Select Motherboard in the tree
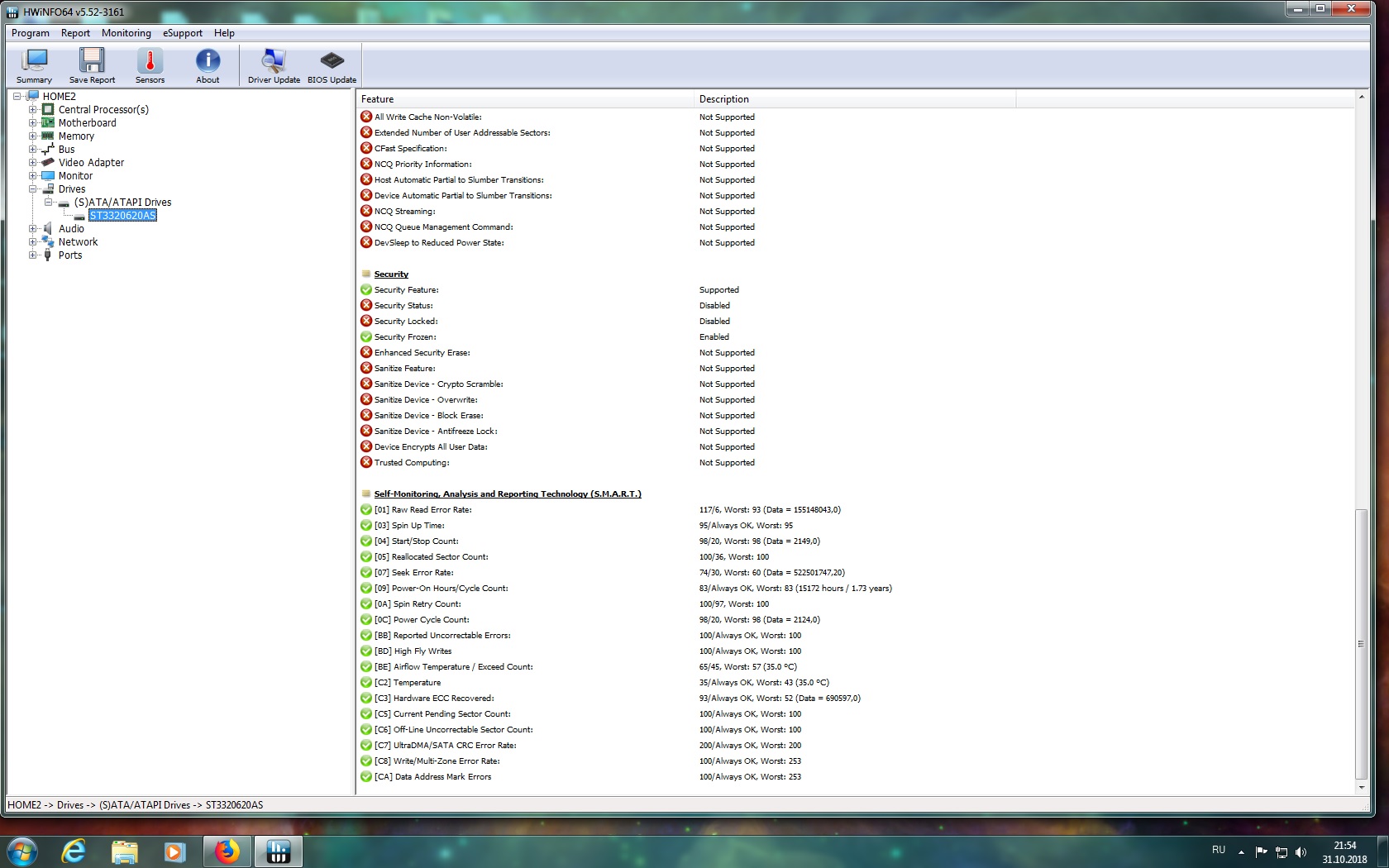Screen dimensions: 1389x868 click(x=87, y=122)
